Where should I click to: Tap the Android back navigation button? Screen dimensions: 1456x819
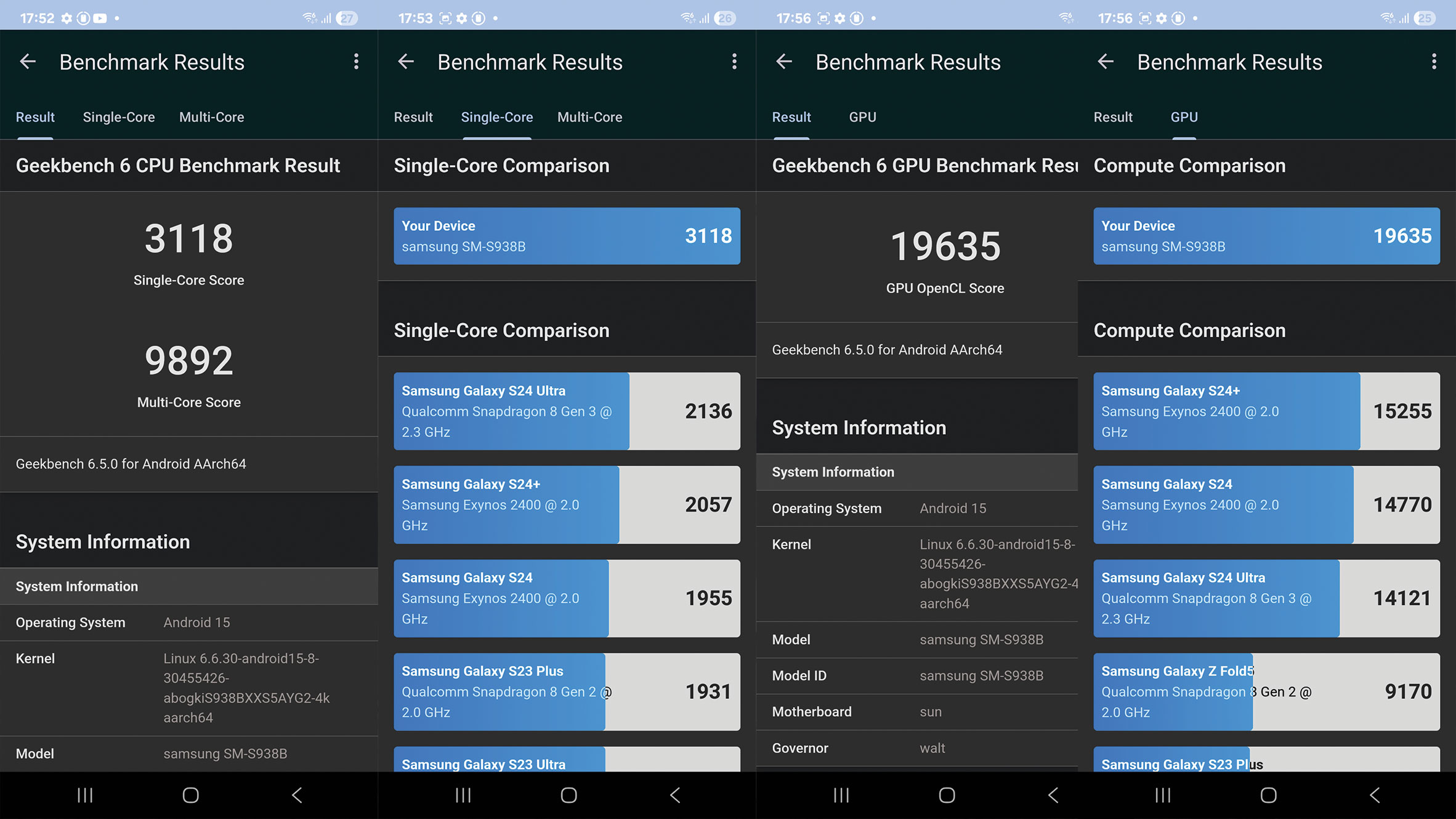coord(296,795)
